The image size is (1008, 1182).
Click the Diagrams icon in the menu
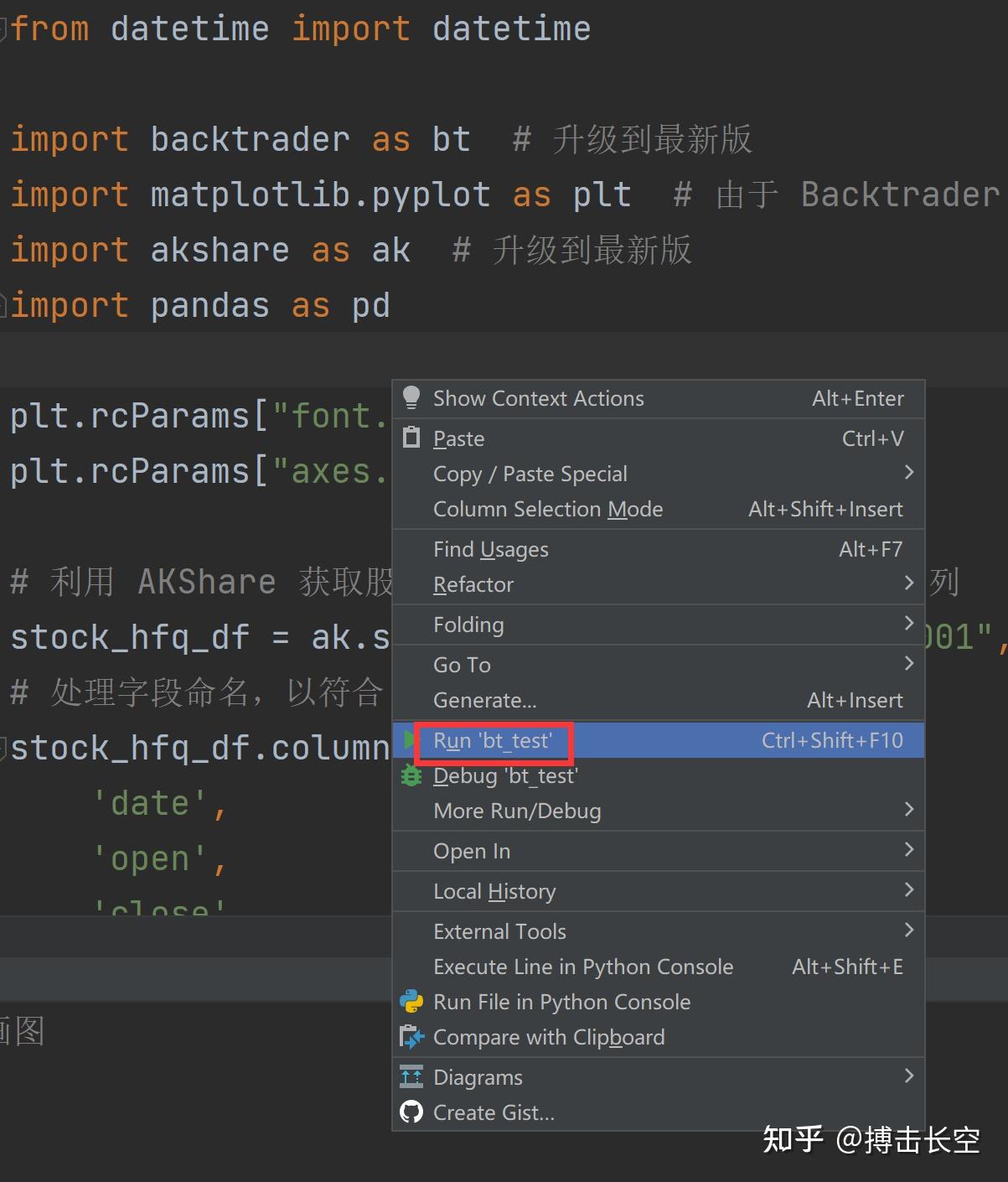click(411, 1076)
